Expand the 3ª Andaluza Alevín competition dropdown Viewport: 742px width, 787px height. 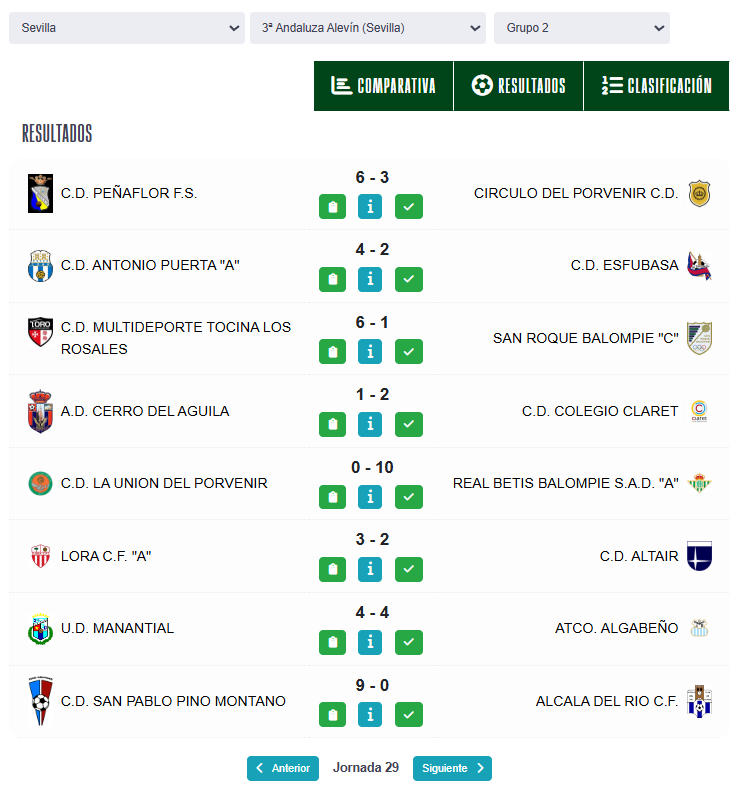(367, 28)
